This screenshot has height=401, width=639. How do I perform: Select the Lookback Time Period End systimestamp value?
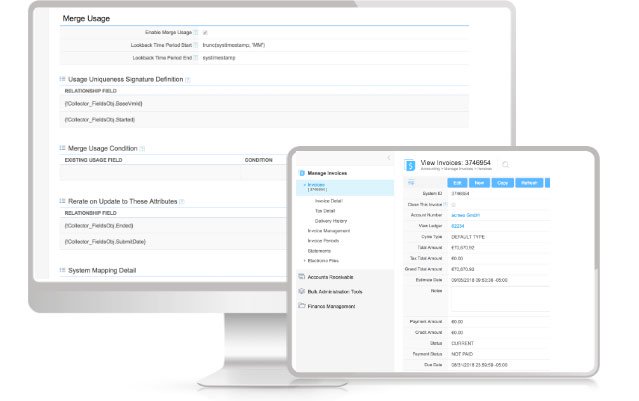click(x=219, y=58)
